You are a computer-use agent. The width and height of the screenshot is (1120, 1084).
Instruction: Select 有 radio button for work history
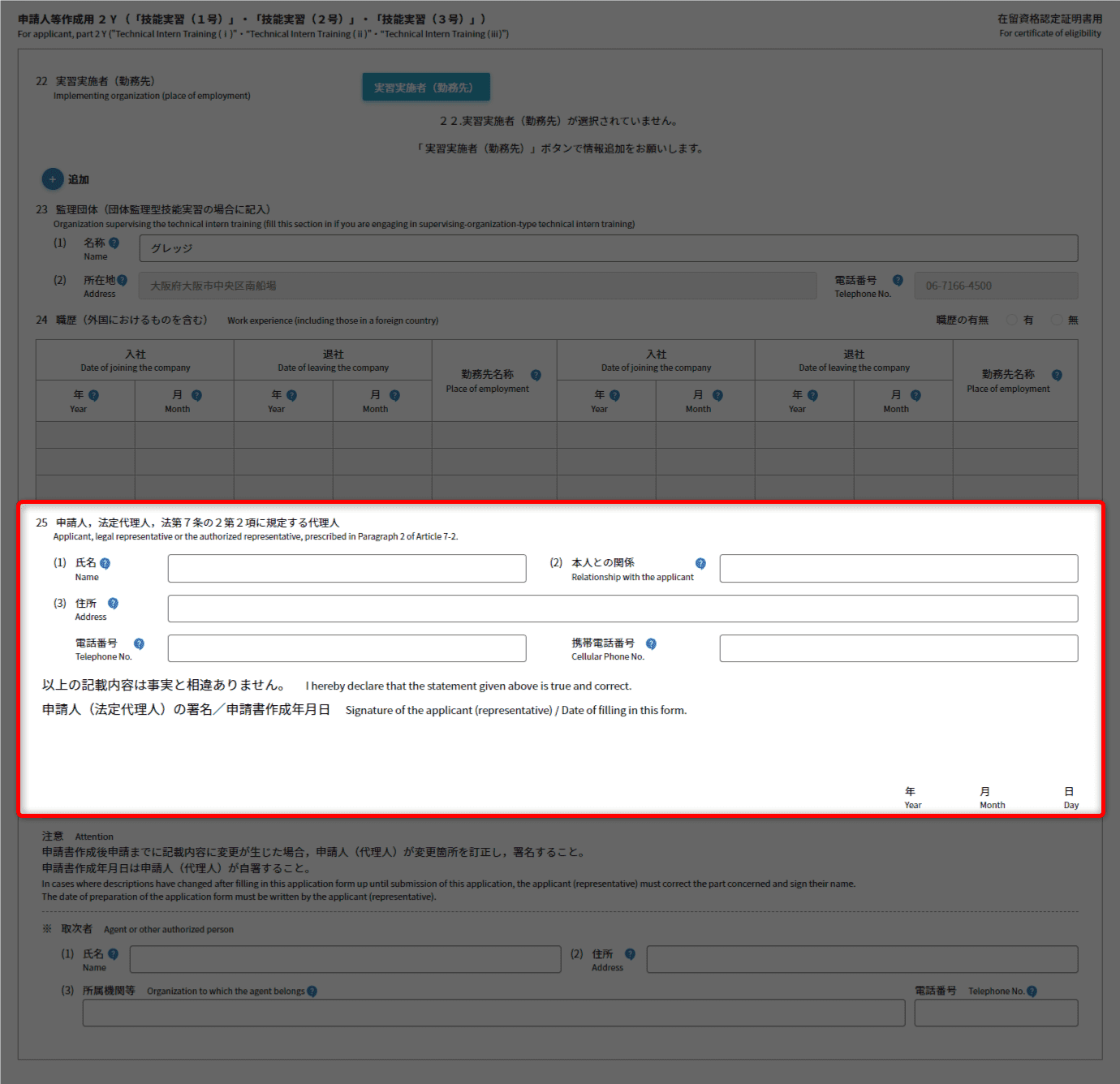pos(1012,320)
